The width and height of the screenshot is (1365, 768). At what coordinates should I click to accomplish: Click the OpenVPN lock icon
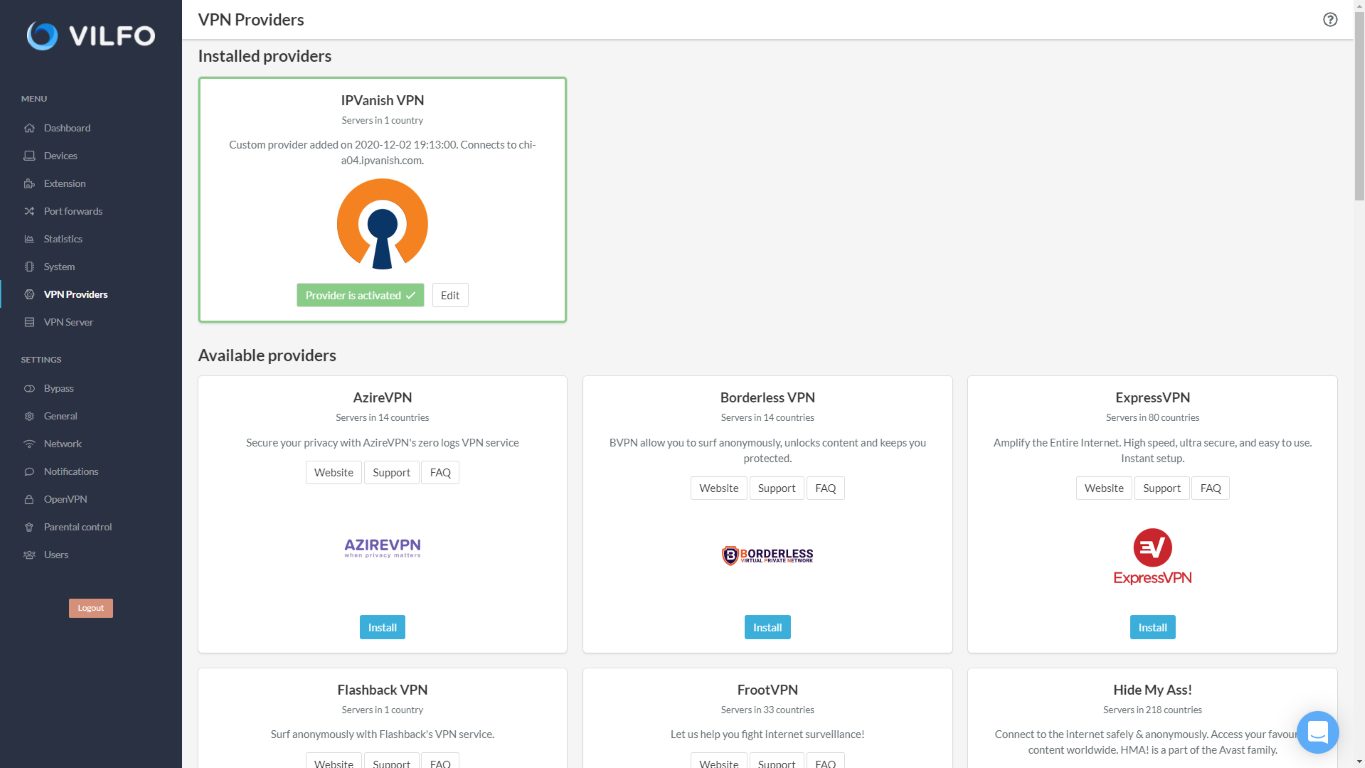[x=30, y=499]
